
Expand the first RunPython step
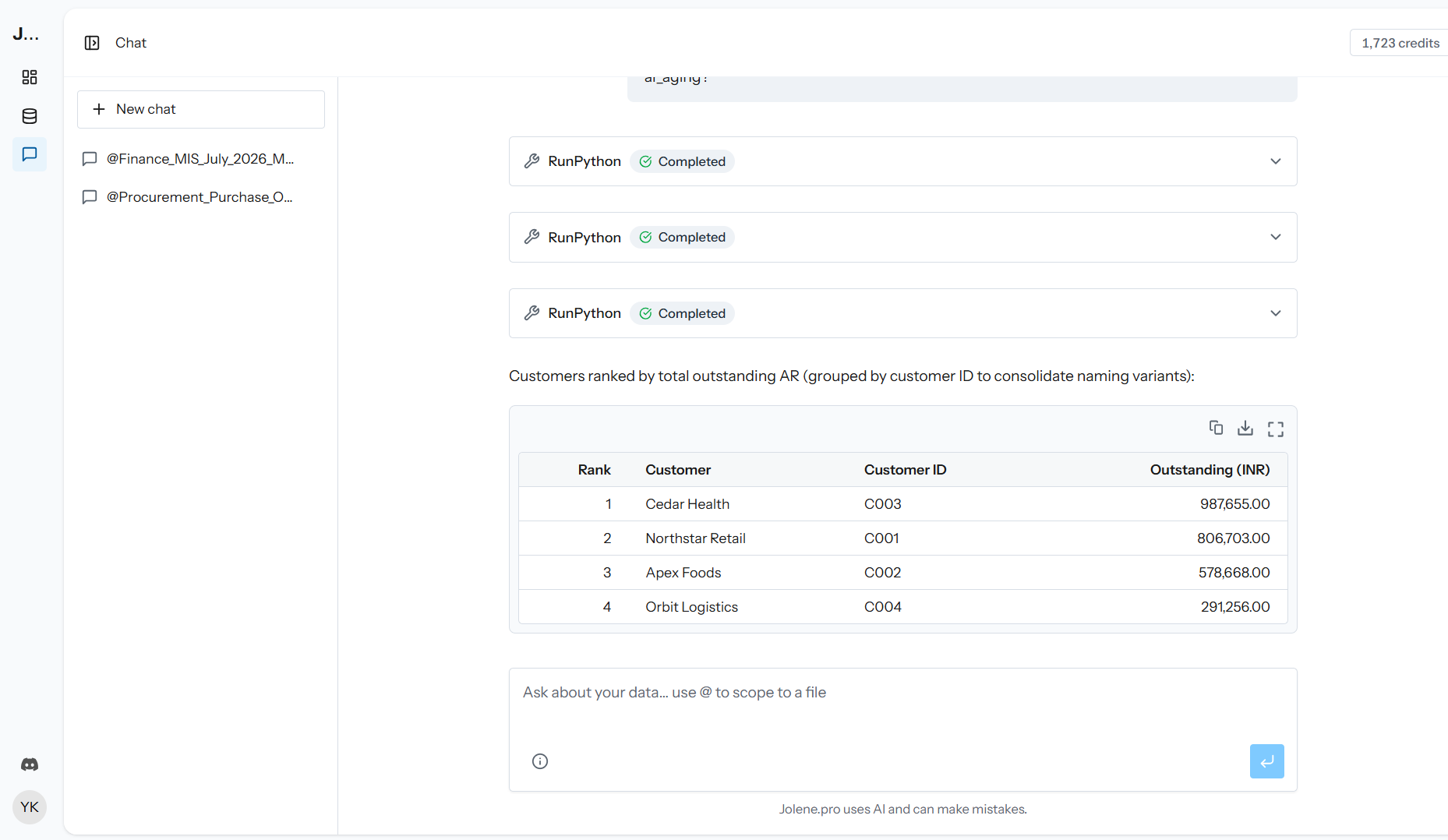coord(1276,161)
